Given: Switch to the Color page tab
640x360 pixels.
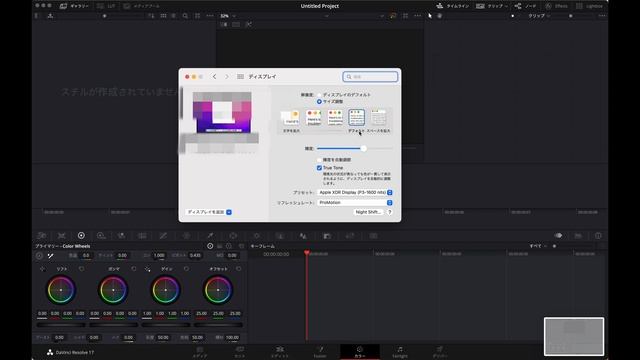Looking at the screenshot, I should [360, 352].
